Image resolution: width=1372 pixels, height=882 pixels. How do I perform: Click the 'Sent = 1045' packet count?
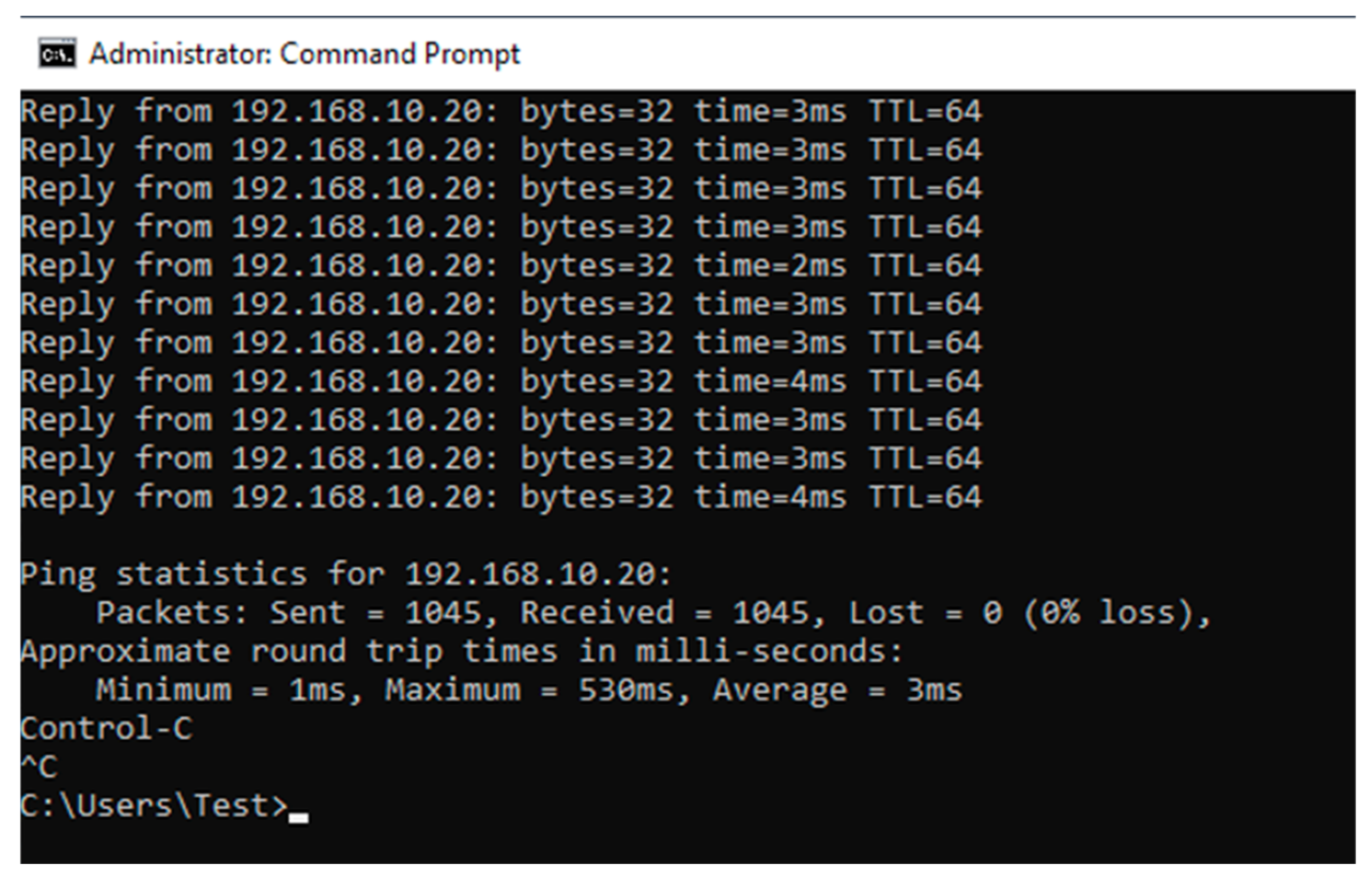[x=374, y=614]
